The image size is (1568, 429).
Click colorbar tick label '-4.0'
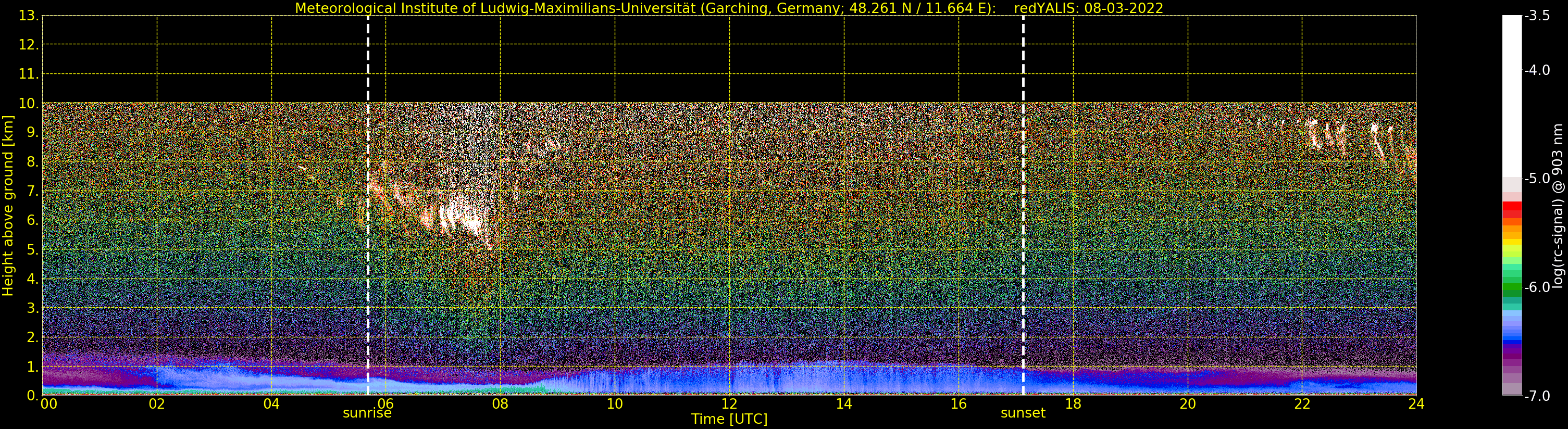click(1537, 70)
